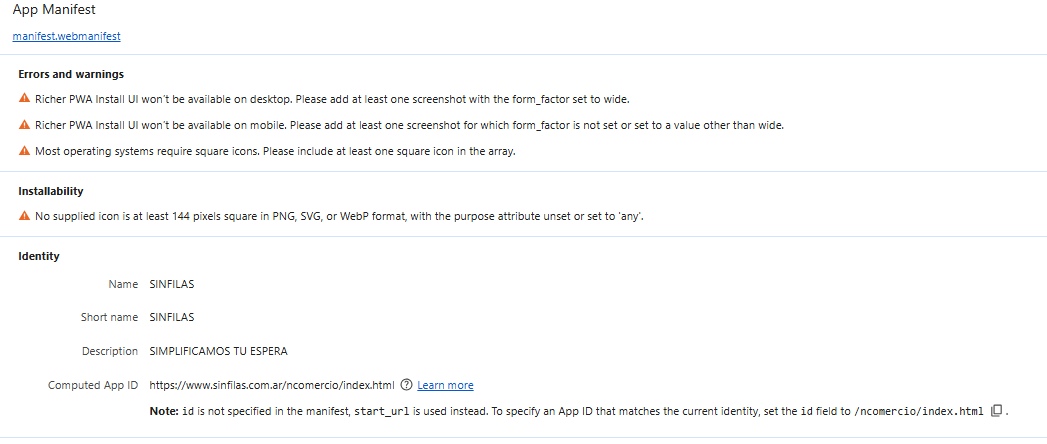The height and width of the screenshot is (444, 1047).
Task: Click the Errors and warnings section header
Action: pyautogui.click(x=71, y=74)
